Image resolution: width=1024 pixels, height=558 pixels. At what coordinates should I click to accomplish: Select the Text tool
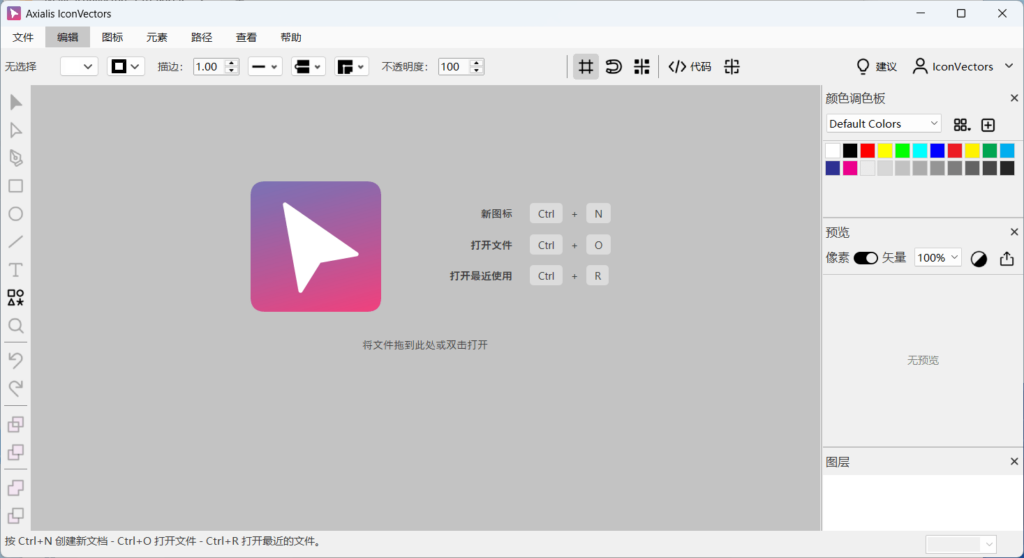click(16, 270)
